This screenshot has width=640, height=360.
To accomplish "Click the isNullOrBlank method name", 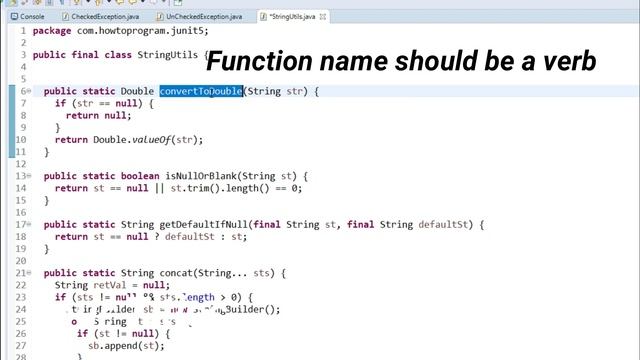I will [x=201, y=176].
